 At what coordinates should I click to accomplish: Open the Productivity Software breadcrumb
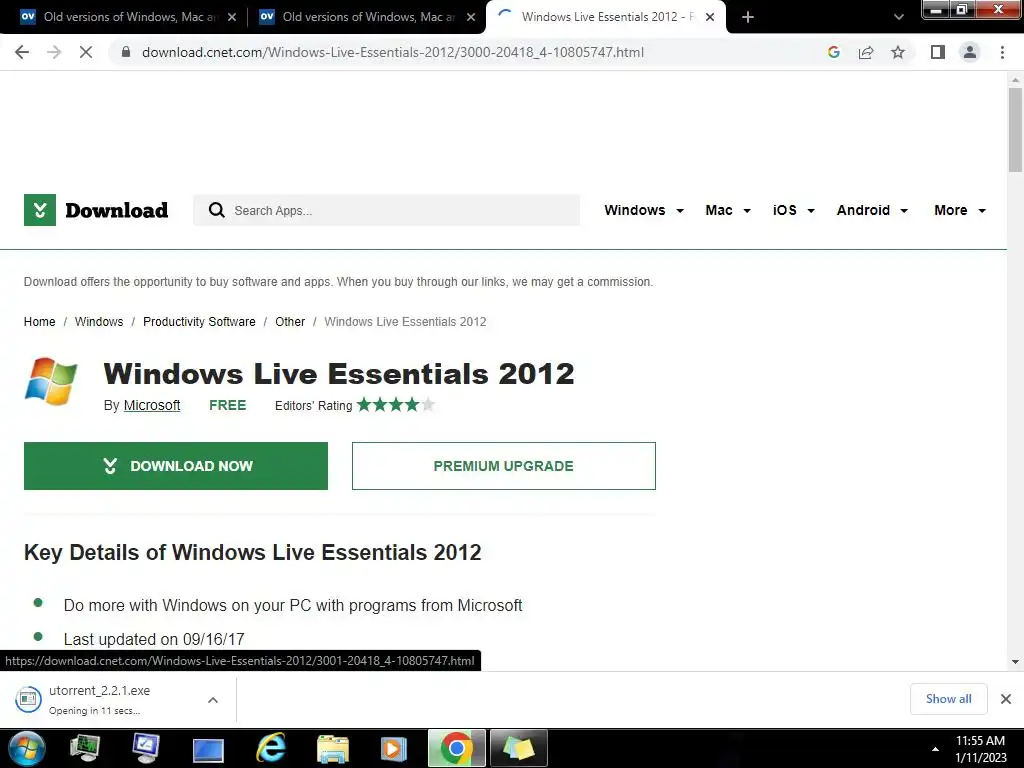(199, 322)
